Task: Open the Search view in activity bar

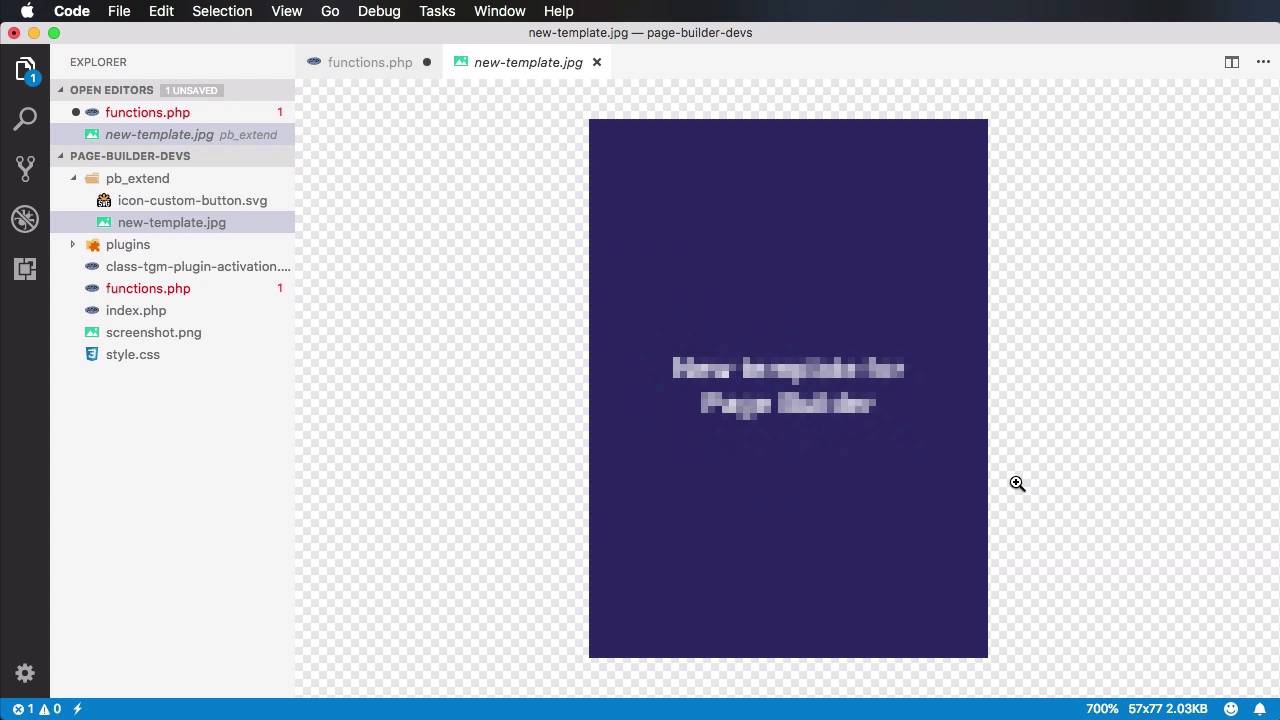Action: 25,119
